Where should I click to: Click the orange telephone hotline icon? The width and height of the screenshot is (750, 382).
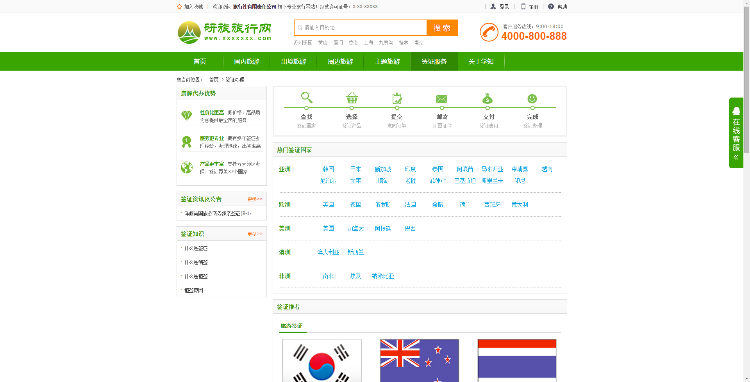(x=489, y=32)
